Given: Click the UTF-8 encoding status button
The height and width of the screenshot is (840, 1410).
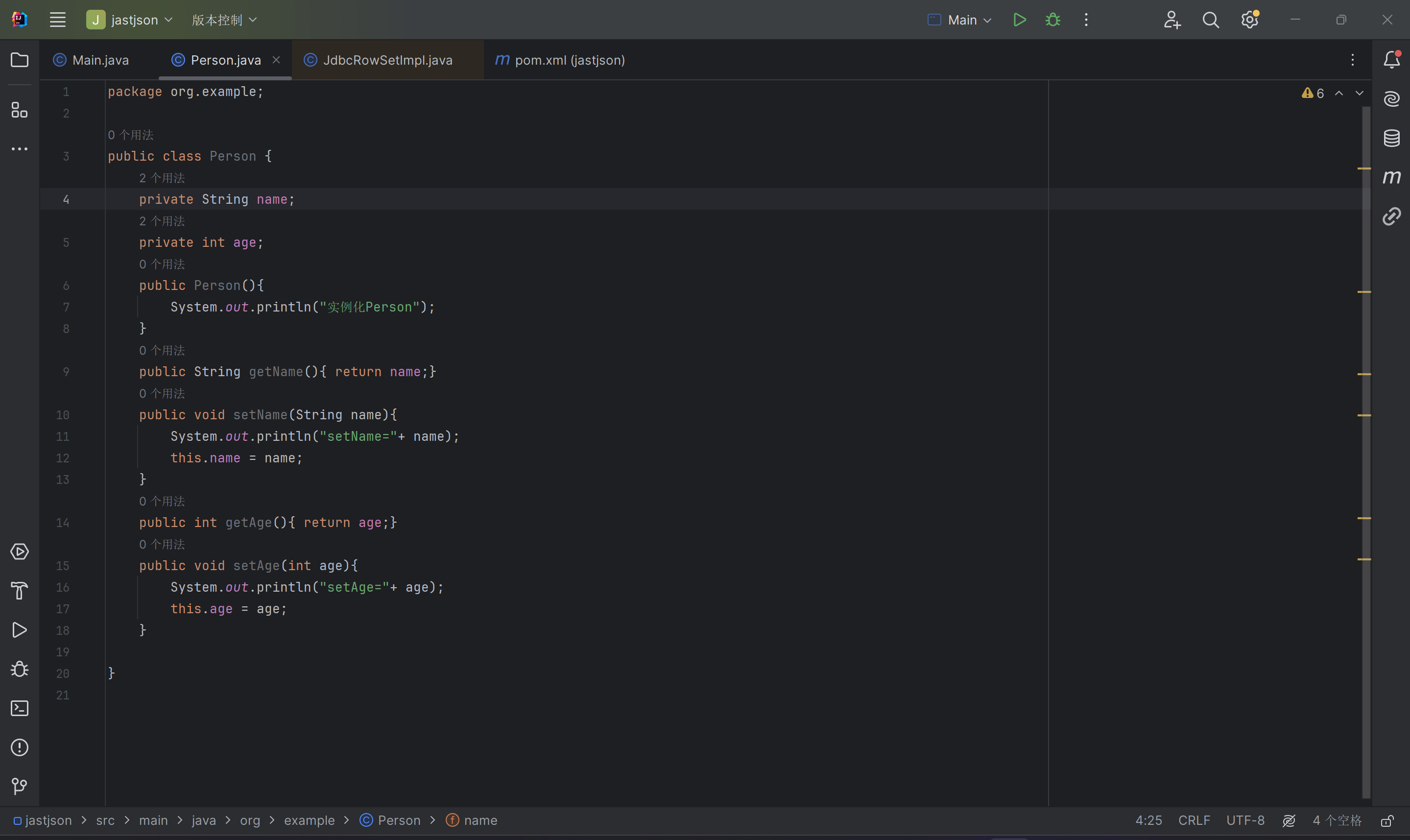Looking at the screenshot, I should pos(1245,821).
